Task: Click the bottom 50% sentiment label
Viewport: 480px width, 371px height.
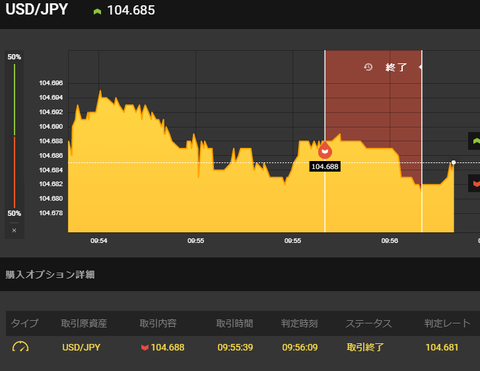Action: (14, 213)
